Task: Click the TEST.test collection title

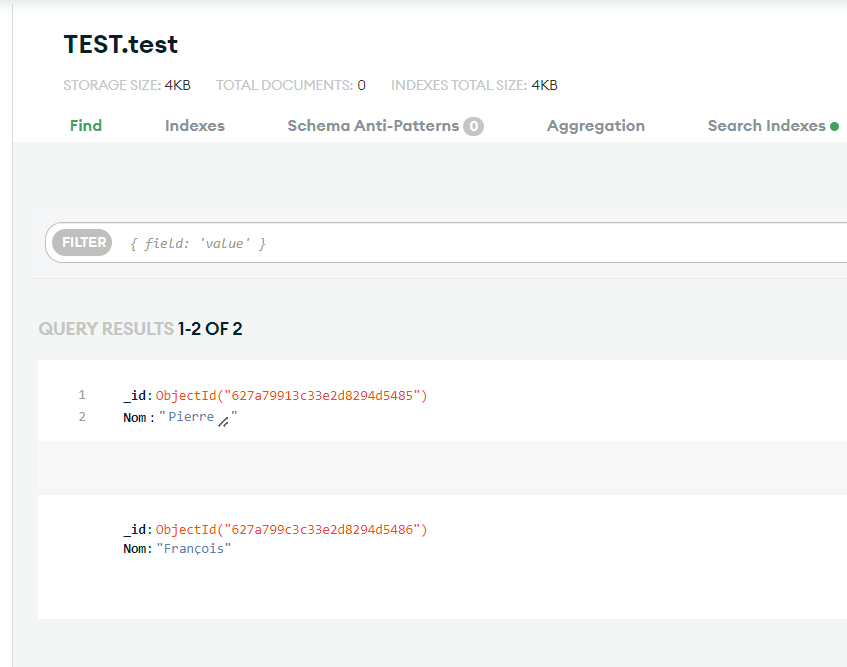Action: tap(121, 45)
